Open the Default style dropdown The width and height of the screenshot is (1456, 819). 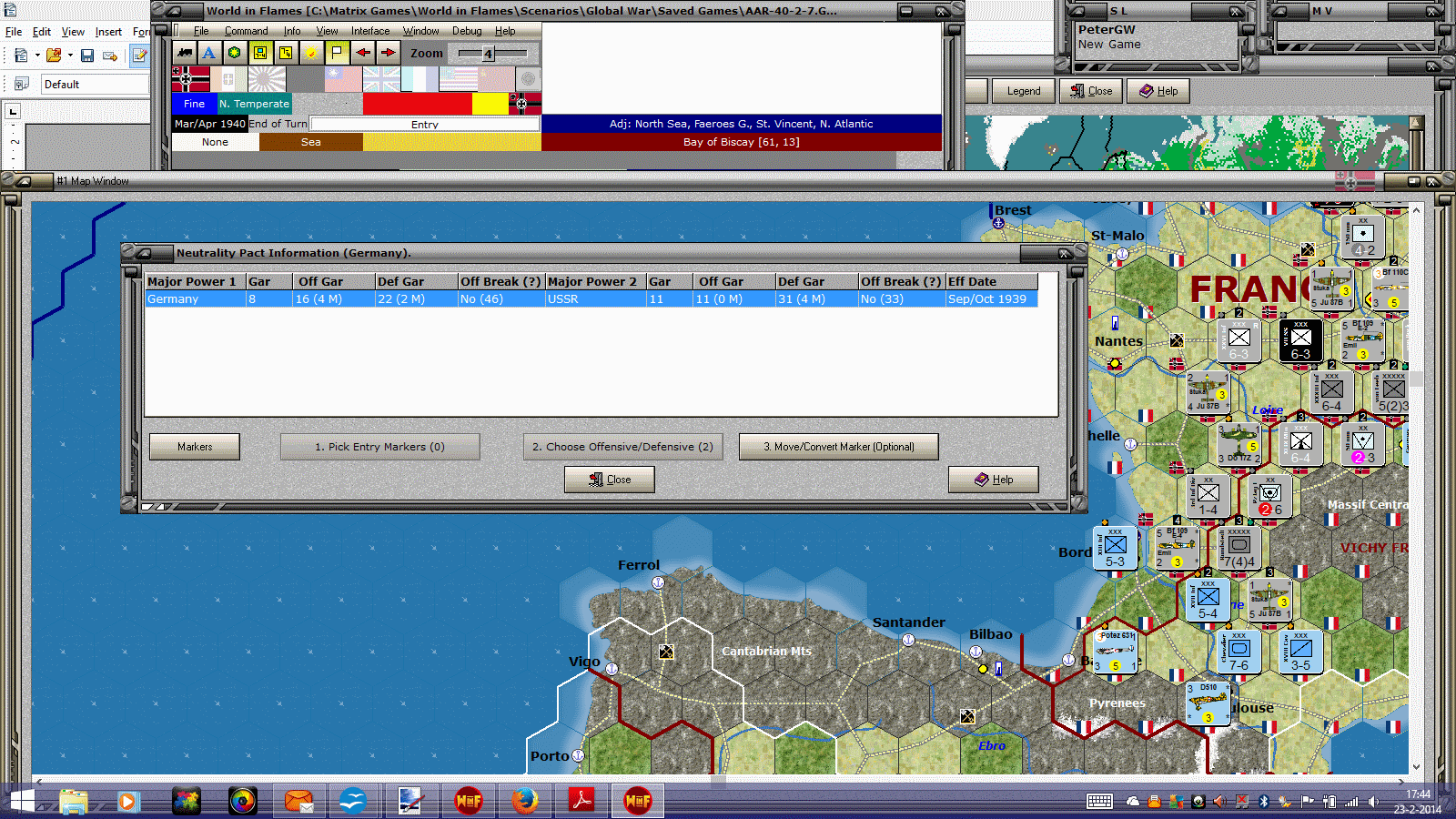point(95,85)
